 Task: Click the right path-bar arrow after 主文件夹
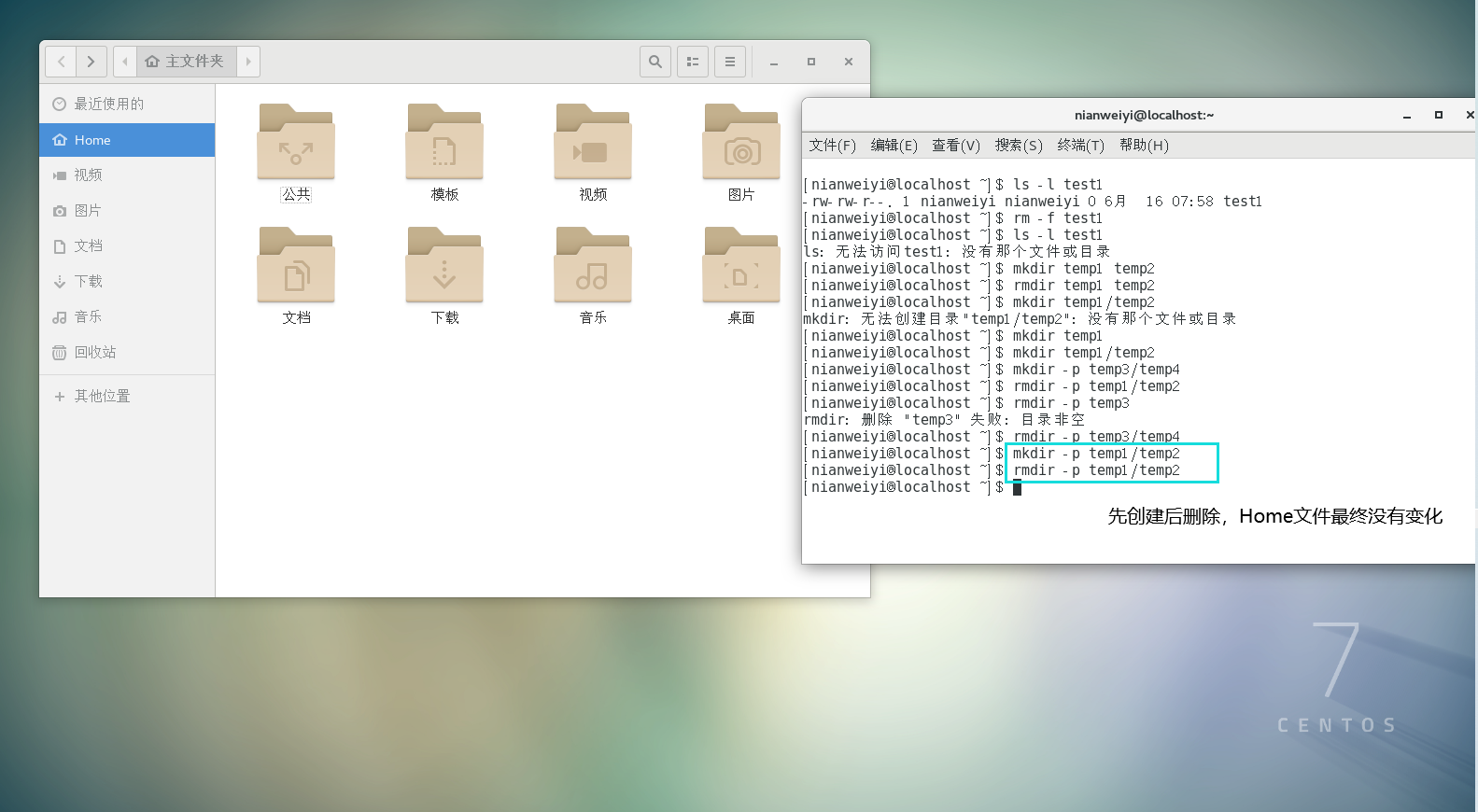click(248, 62)
